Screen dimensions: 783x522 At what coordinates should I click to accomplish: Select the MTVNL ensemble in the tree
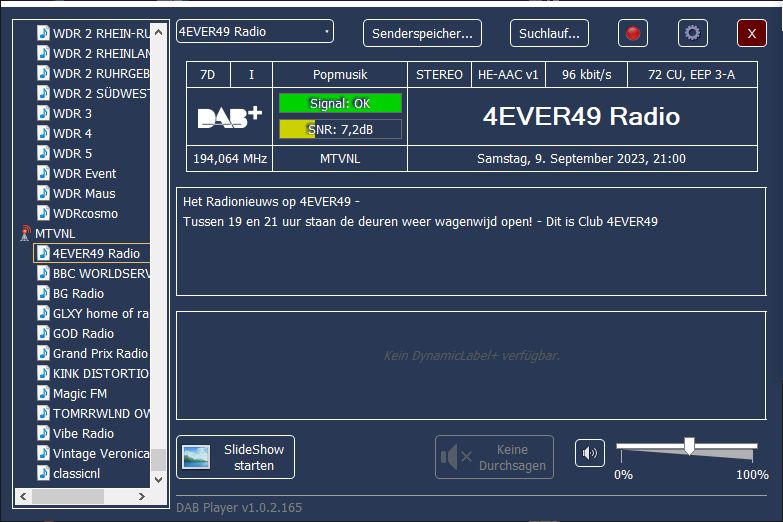coord(55,233)
